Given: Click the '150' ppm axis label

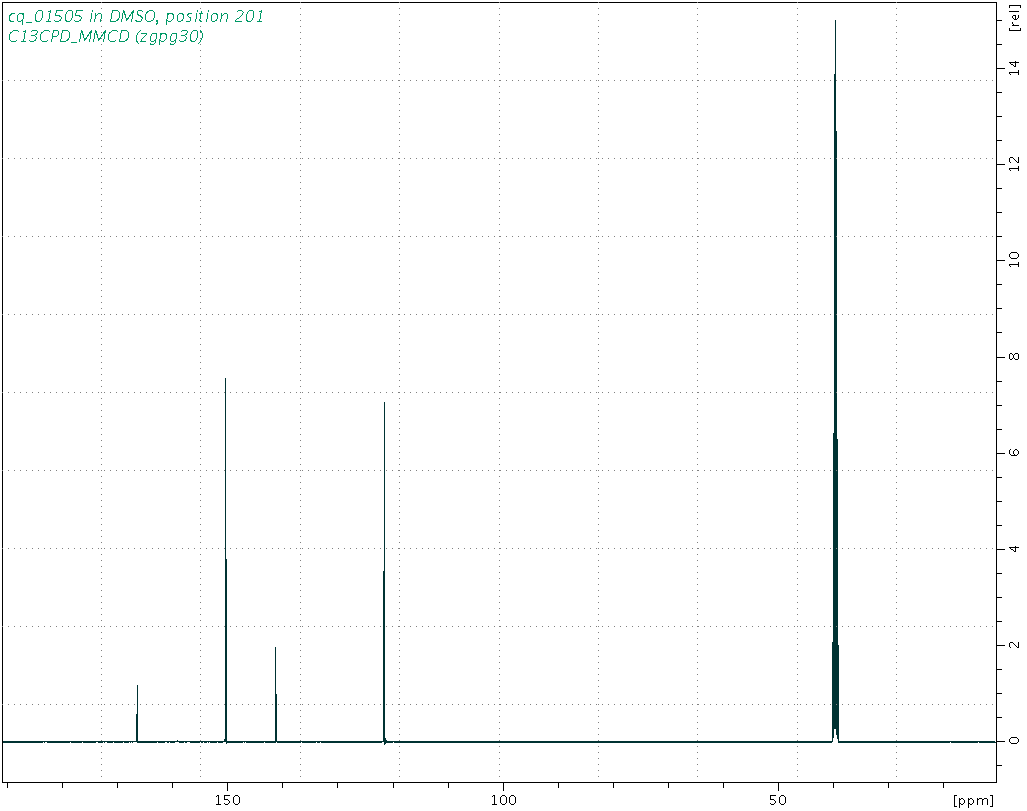Looking at the screenshot, I should 227,800.
